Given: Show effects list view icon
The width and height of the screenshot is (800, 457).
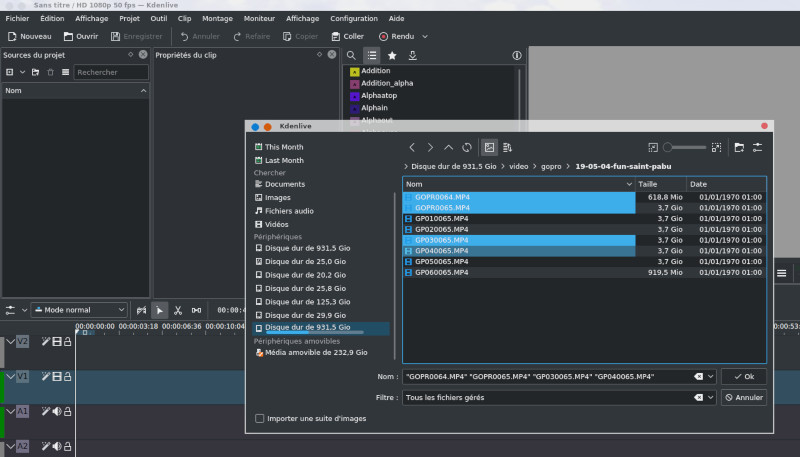Looking at the screenshot, I should (x=371, y=55).
